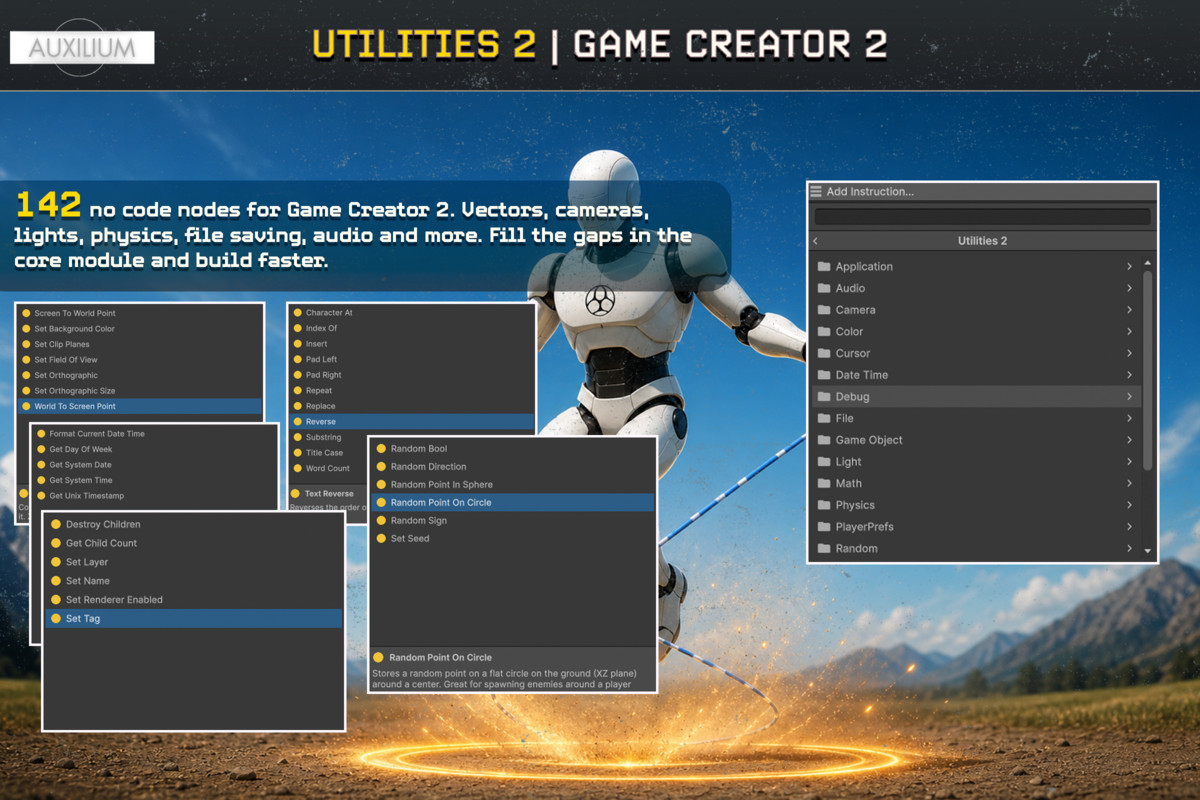Click the yellow dot beside Destroy Children

(x=56, y=524)
